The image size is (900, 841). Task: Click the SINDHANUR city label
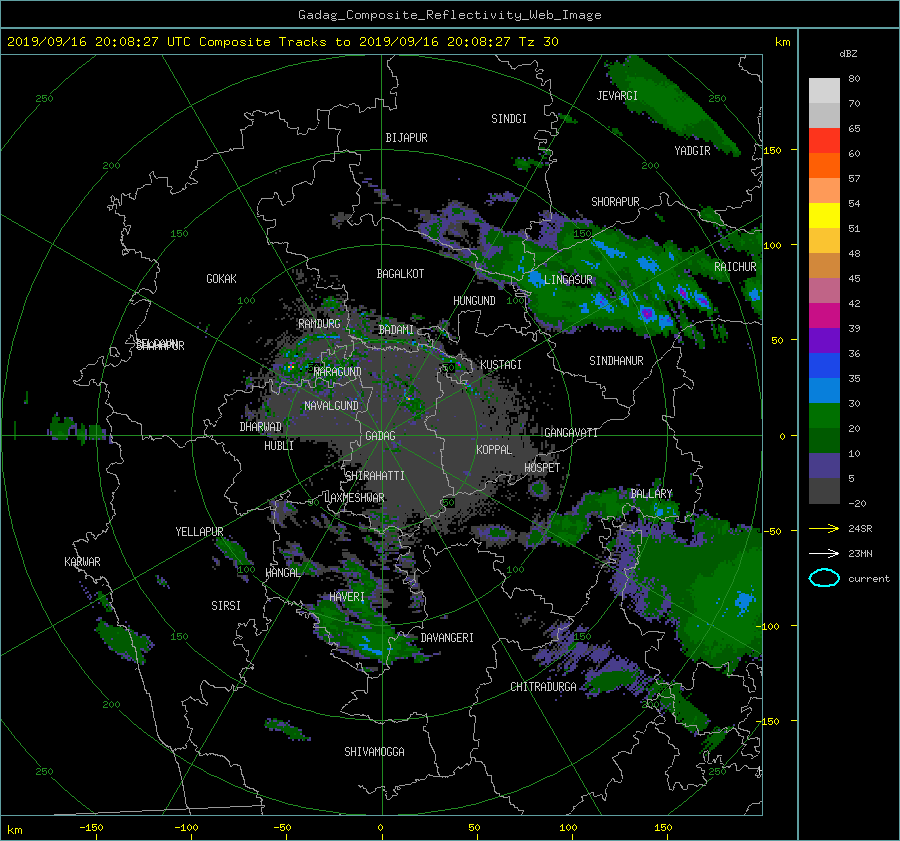(x=616, y=361)
